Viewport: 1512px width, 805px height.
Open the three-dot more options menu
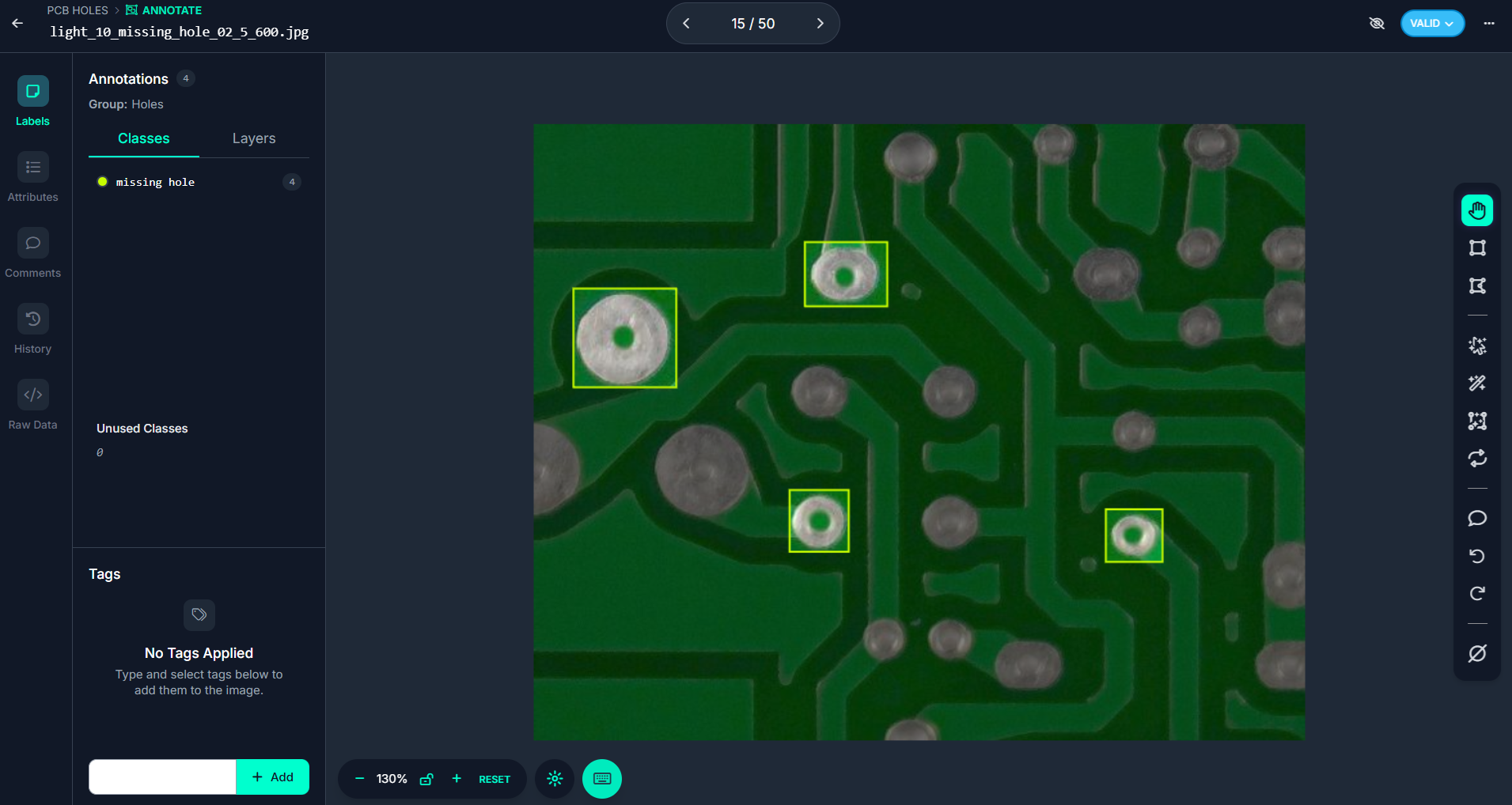tap(1489, 23)
